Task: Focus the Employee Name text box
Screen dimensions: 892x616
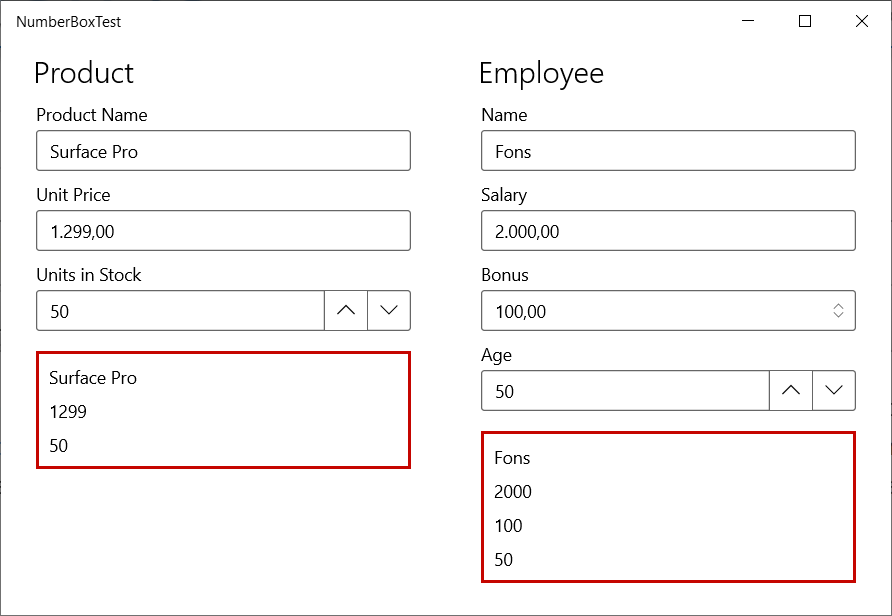Action: (668, 151)
